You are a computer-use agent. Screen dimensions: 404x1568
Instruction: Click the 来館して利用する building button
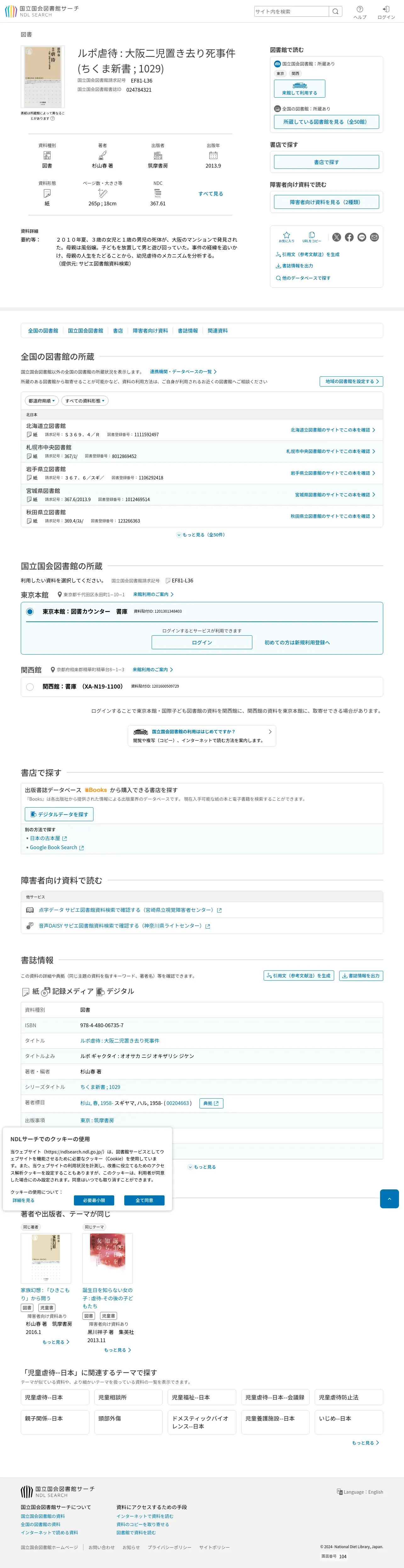pos(299,89)
